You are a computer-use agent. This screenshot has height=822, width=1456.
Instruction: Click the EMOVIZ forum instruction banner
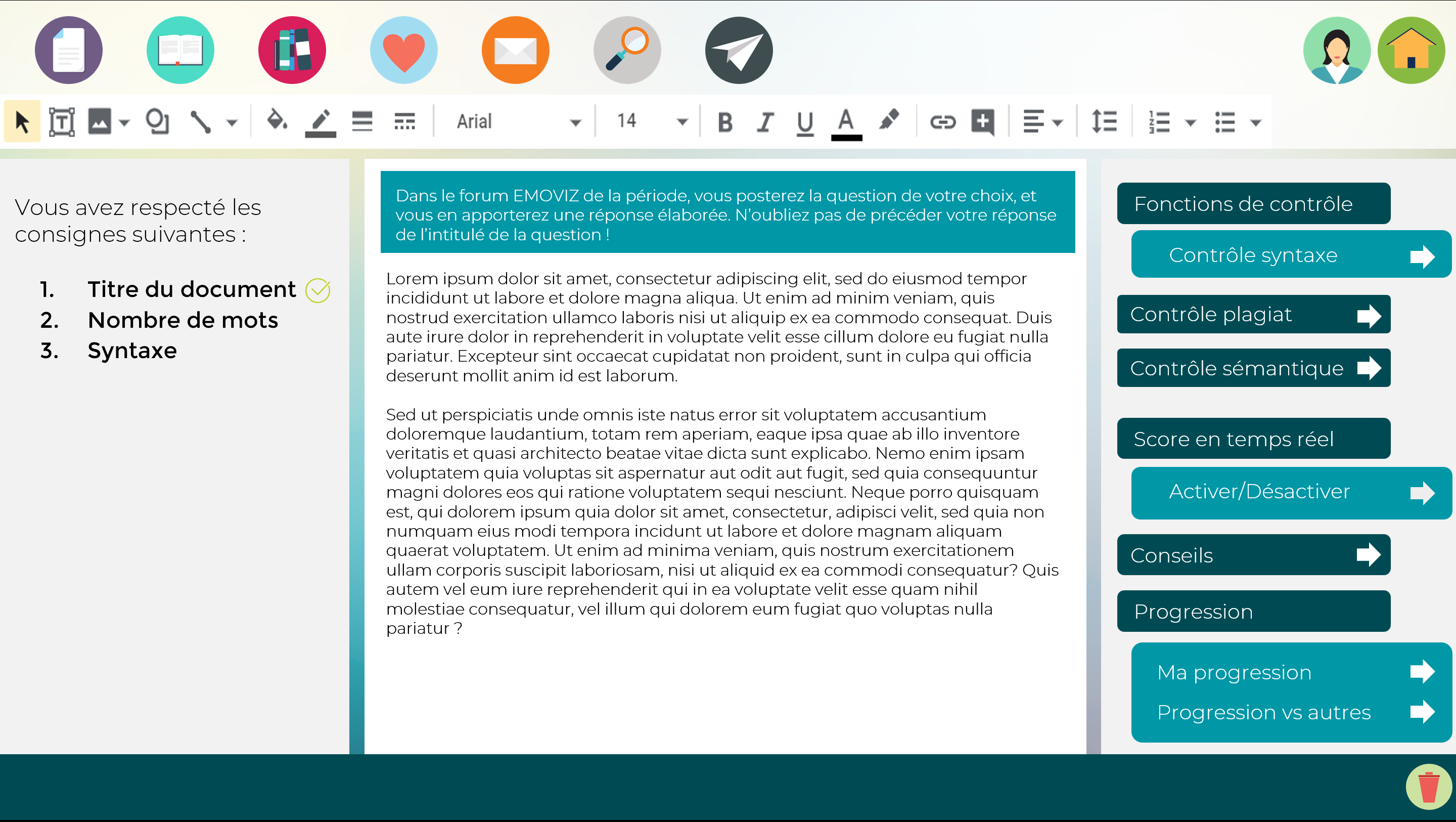[x=727, y=212]
